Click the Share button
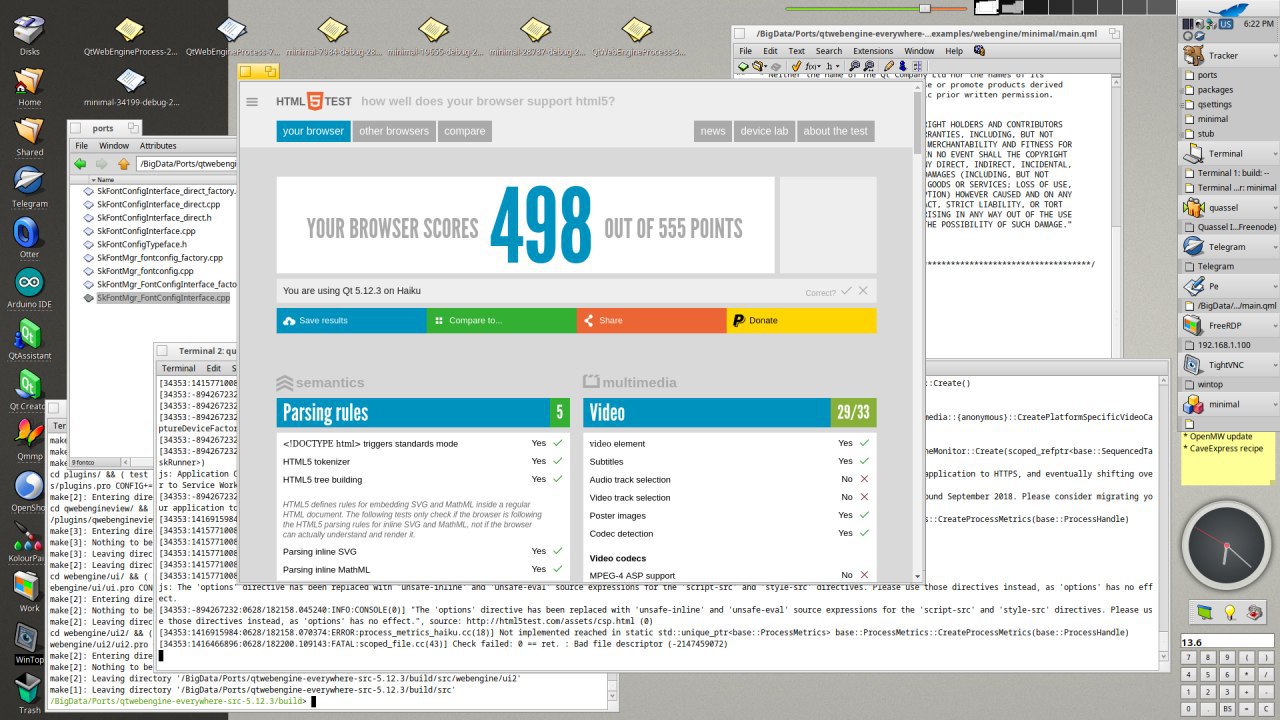1280x720 pixels. [651, 320]
